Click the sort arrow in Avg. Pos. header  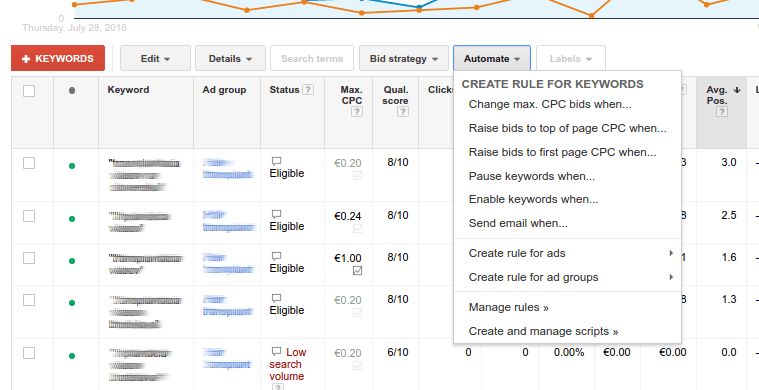point(737,90)
